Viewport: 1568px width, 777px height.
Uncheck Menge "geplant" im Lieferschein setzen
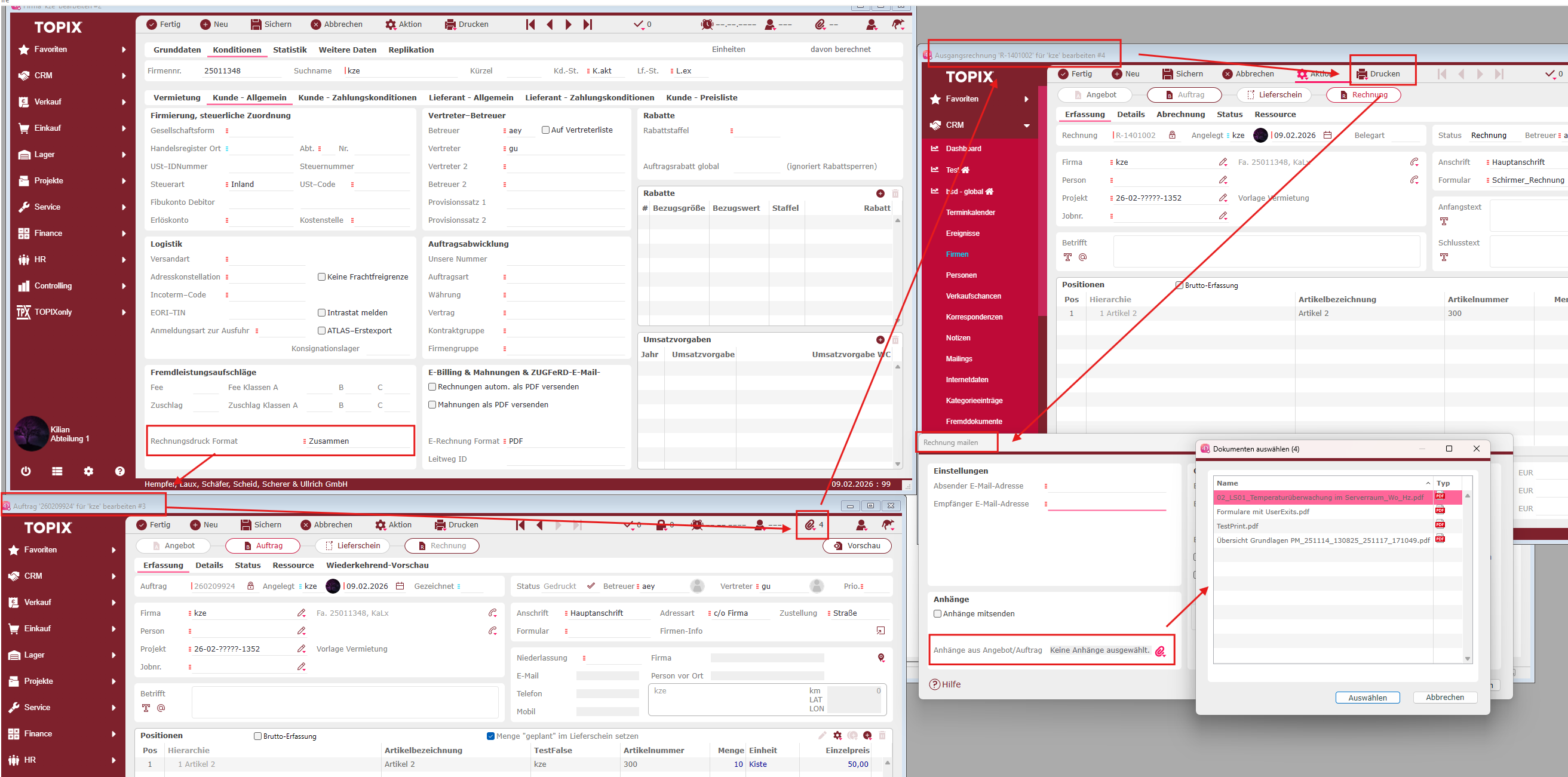point(490,736)
